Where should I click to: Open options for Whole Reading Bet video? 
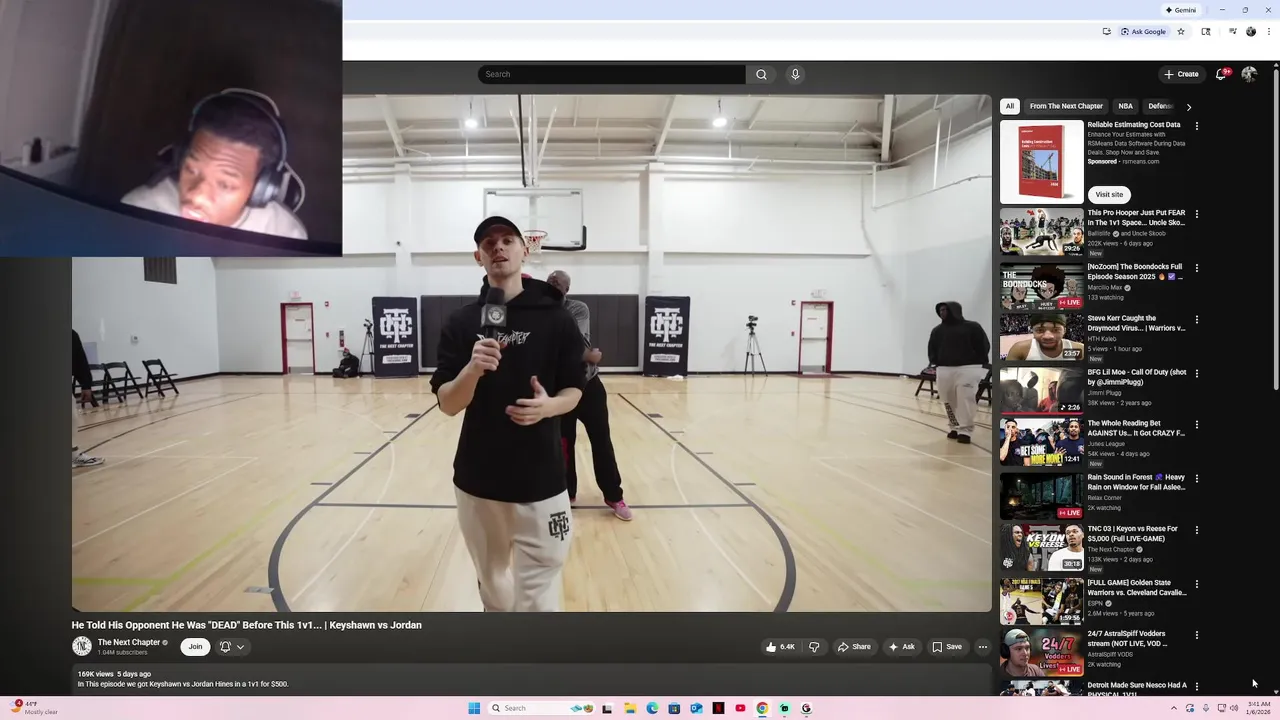(1197, 424)
